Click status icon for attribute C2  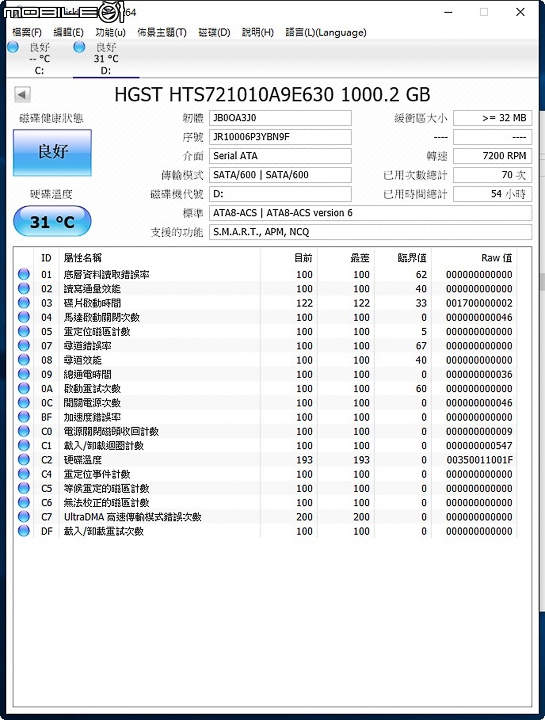[x=24, y=460]
